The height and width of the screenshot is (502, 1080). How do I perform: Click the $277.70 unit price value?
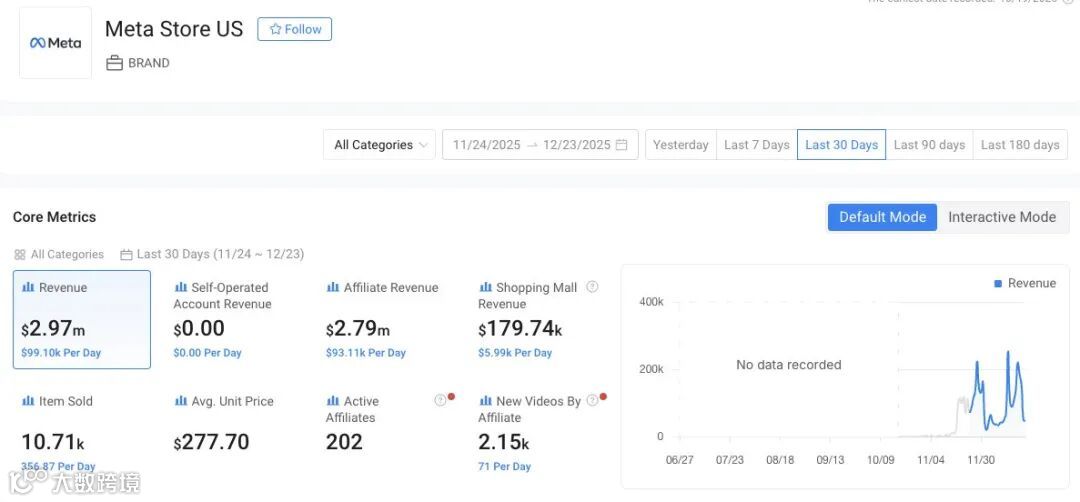pyautogui.click(x=211, y=442)
